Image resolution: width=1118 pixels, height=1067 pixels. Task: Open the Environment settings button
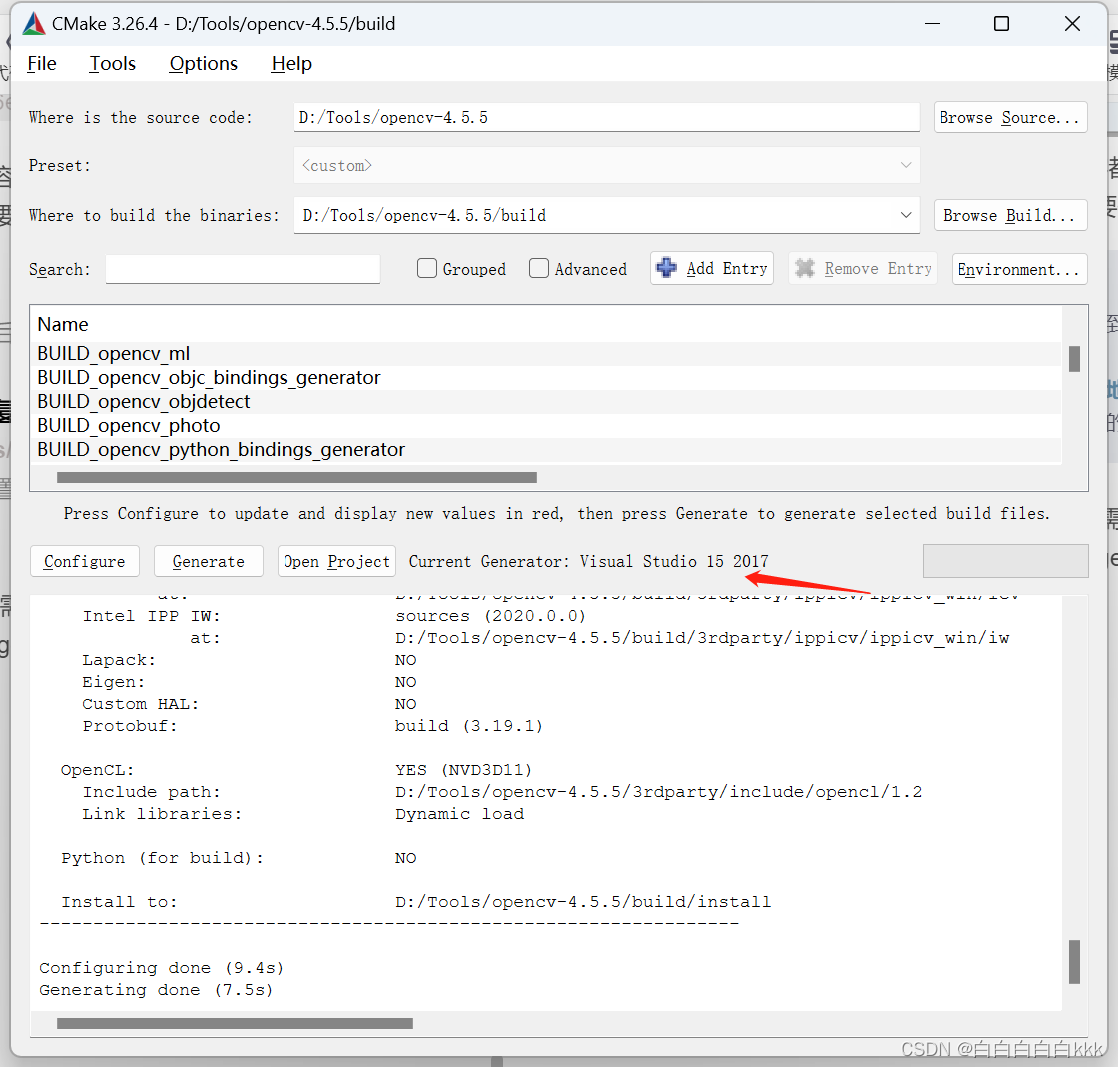tap(1019, 269)
